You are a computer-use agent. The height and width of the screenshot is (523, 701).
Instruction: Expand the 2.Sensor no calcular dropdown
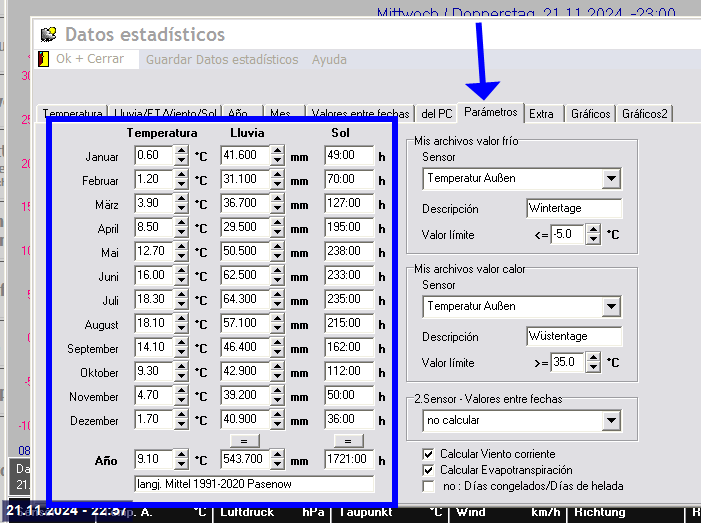pyautogui.click(x=611, y=421)
